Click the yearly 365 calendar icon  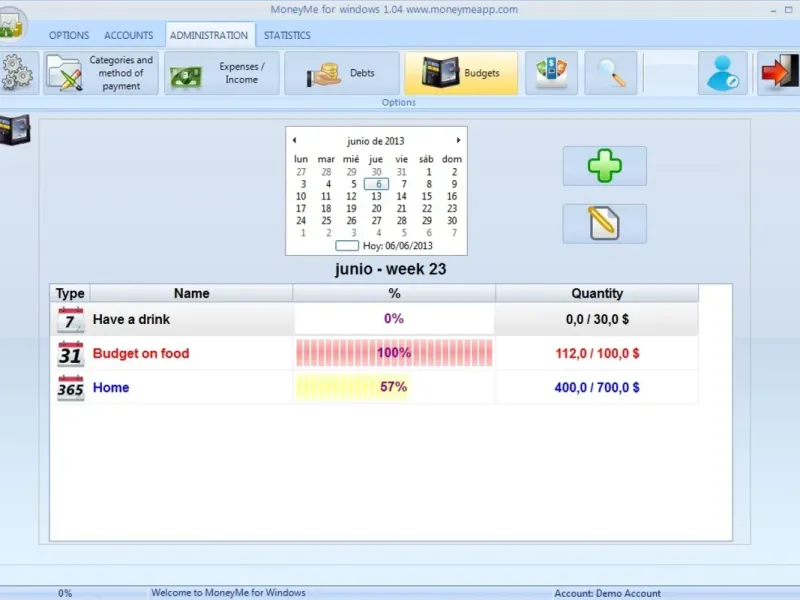(x=70, y=388)
